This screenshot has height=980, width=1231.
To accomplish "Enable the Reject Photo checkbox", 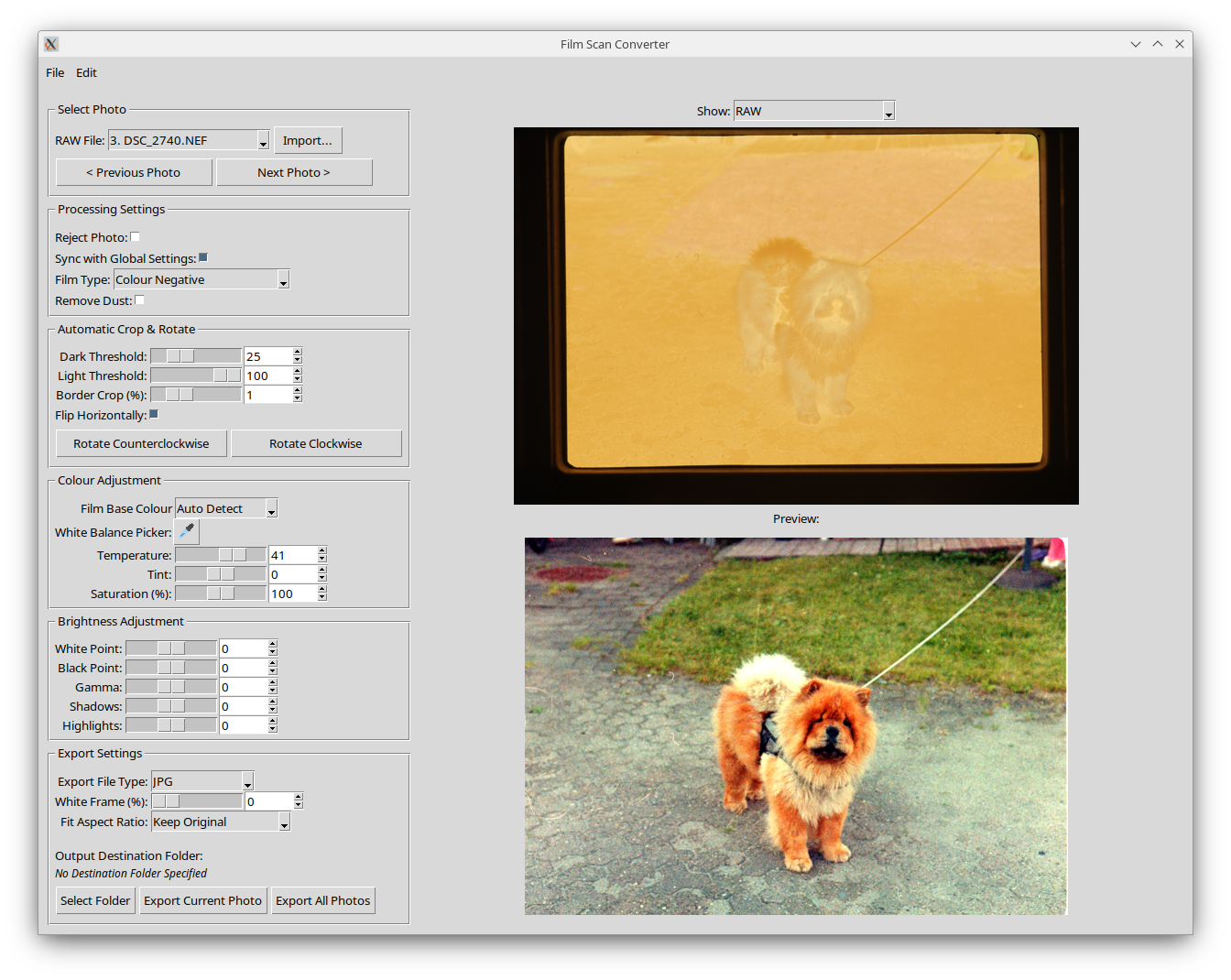I will 136,237.
